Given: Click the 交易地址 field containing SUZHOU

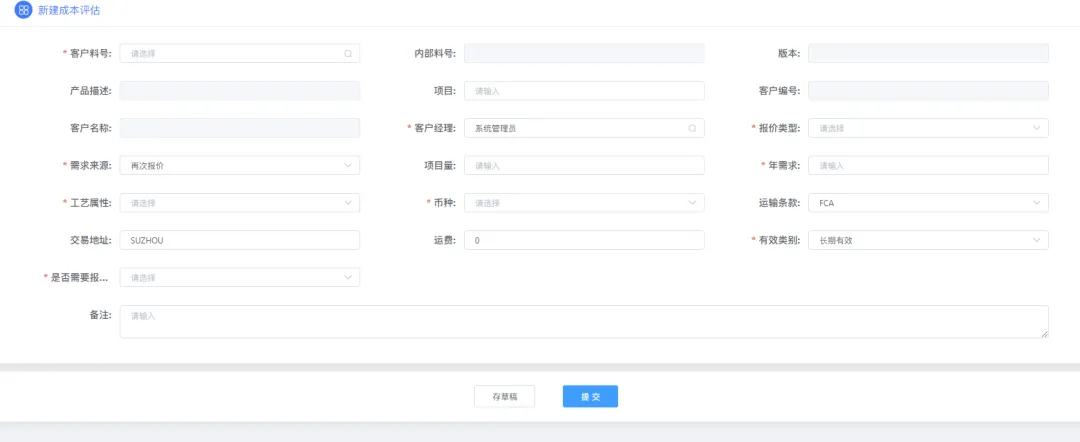Looking at the screenshot, I should pyautogui.click(x=240, y=240).
